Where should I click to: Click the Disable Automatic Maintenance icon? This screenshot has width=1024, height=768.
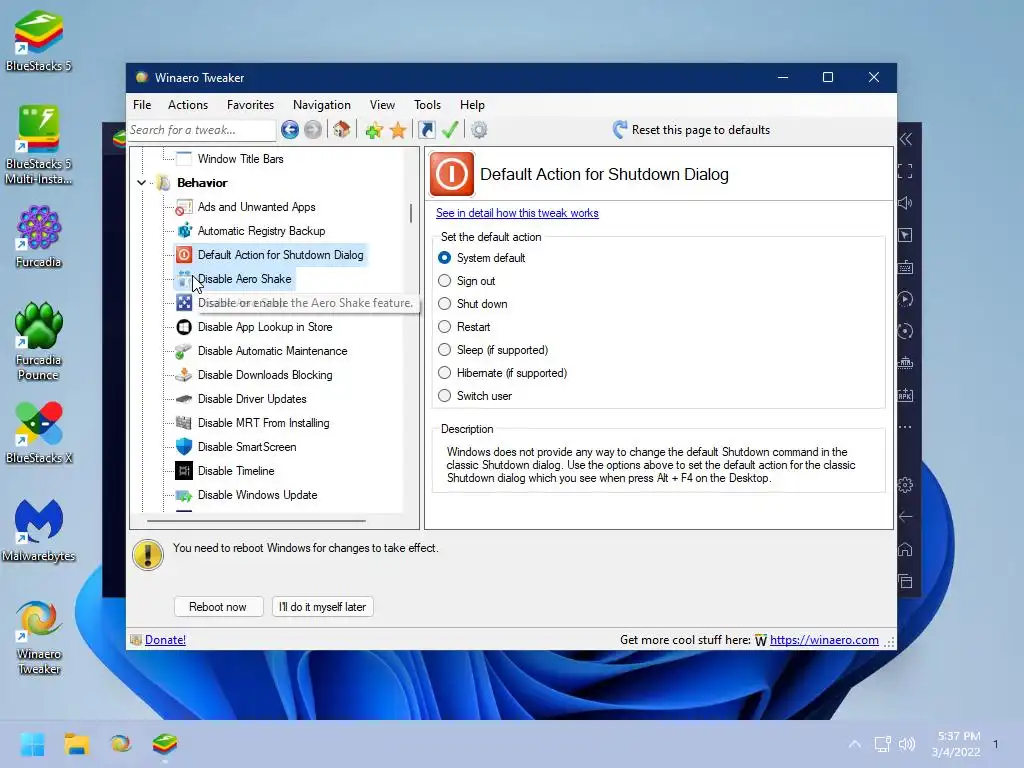click(x=184, y=351)
